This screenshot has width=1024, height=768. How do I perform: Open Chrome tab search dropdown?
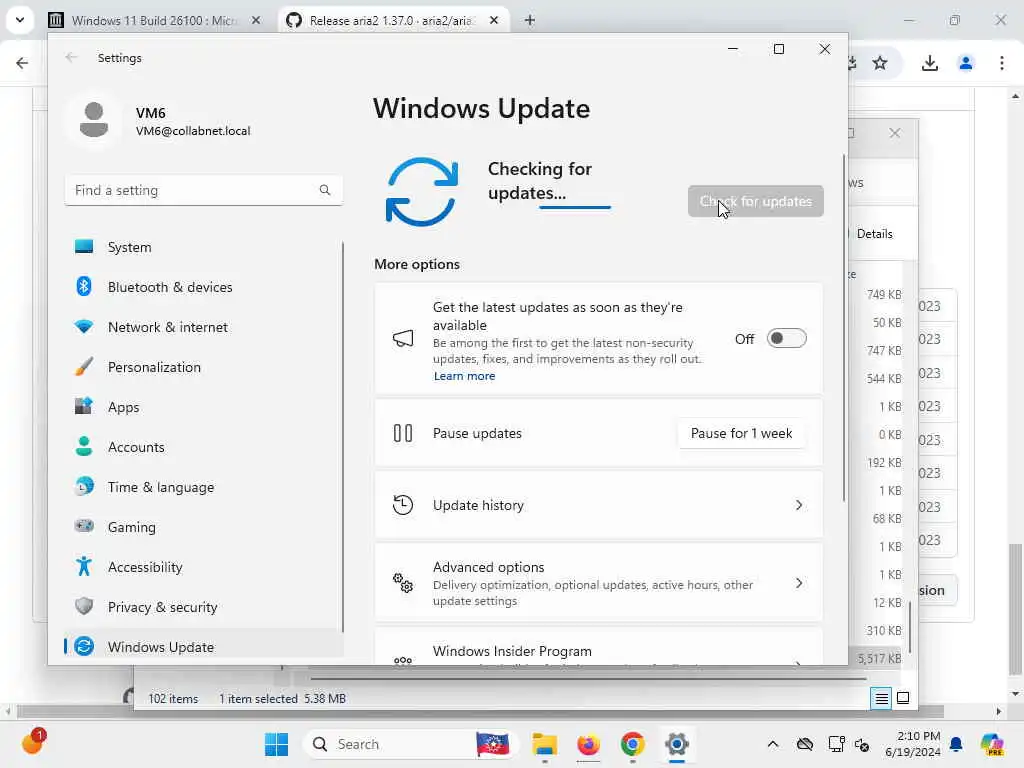(20, 20)
